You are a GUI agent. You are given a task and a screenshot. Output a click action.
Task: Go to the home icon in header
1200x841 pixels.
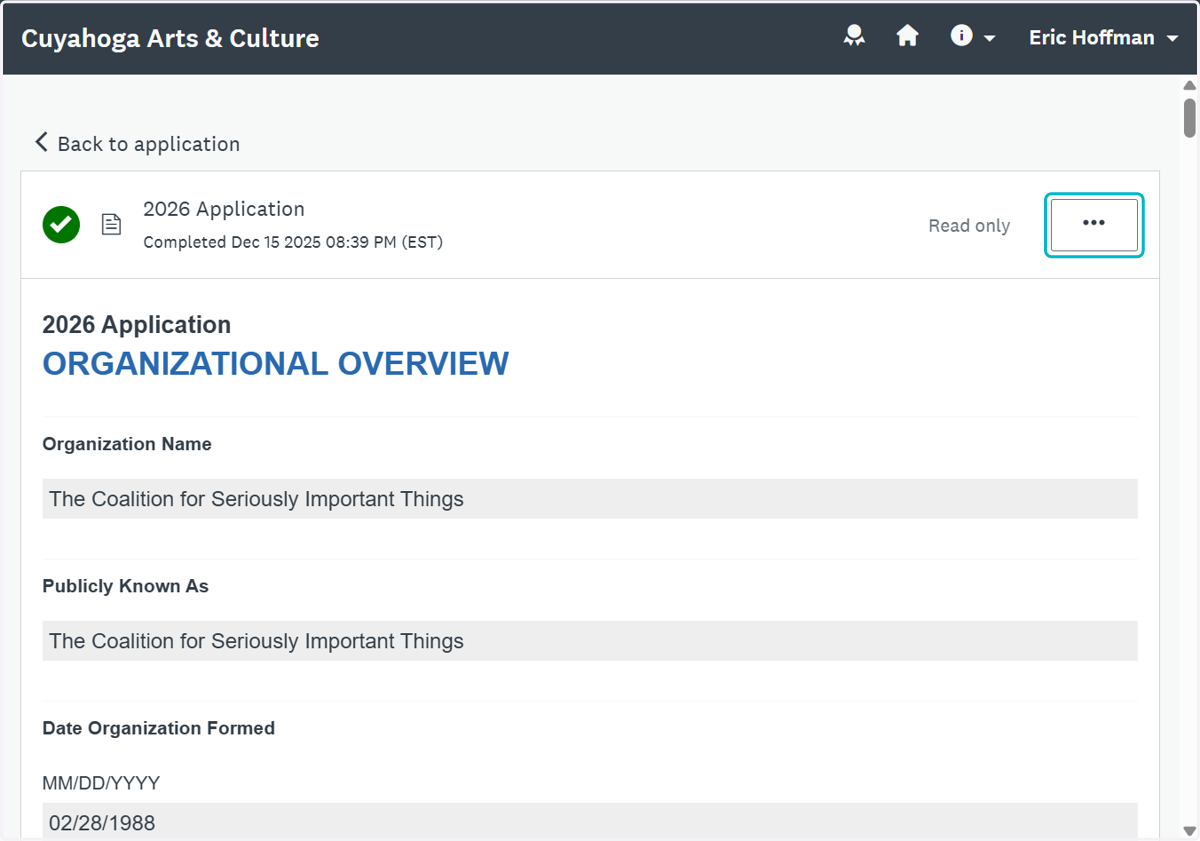pyautogui.click(x=907, y=37)
